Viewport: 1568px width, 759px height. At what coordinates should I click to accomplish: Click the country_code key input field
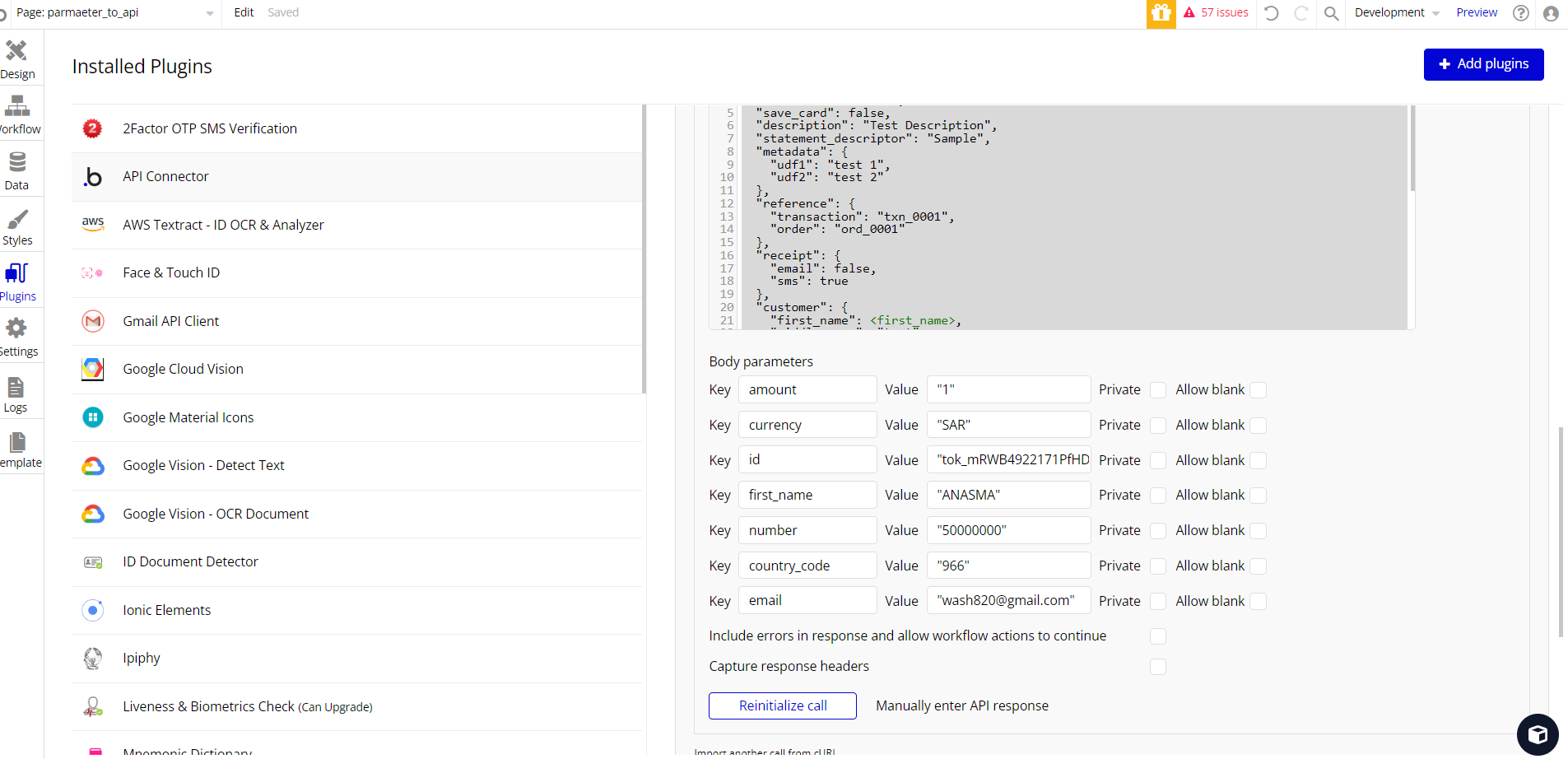(x=807, y=566)
